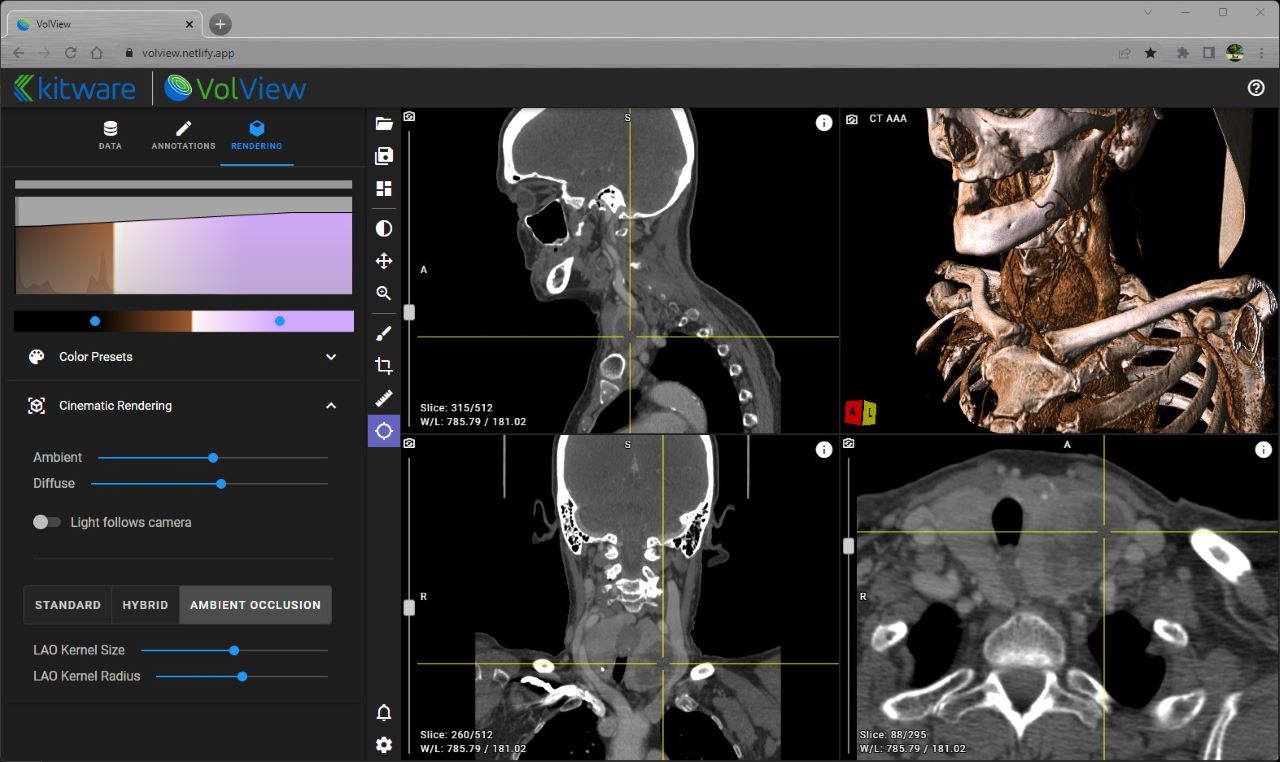The width and height of the screenshot is (1280, 762).
Task: Open the notifications bell
Action: pyautogui.click(x=384, y=713)
